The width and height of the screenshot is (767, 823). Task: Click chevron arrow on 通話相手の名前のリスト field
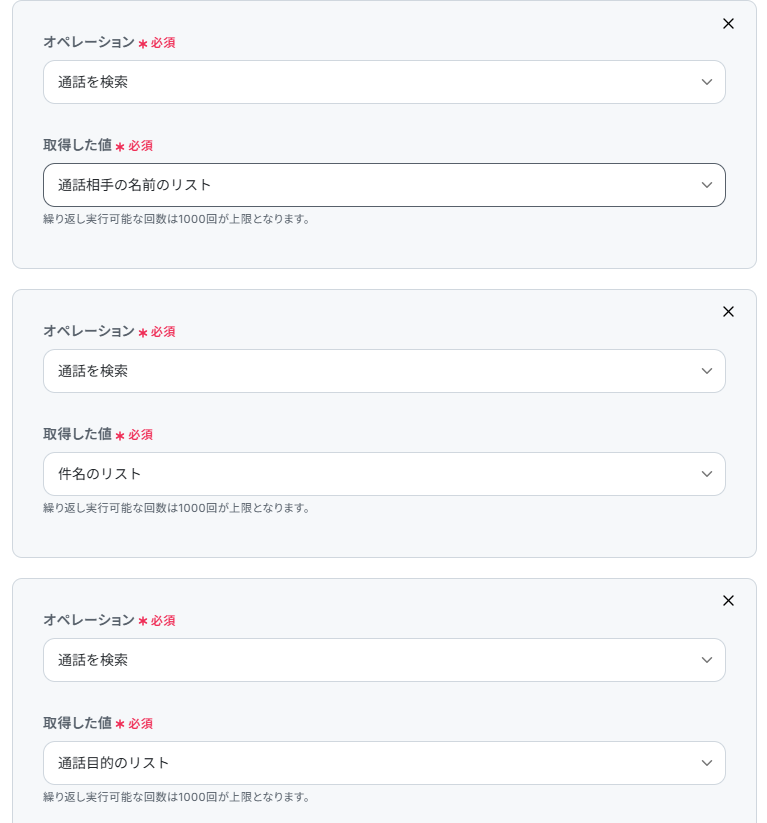pos(707,185)
